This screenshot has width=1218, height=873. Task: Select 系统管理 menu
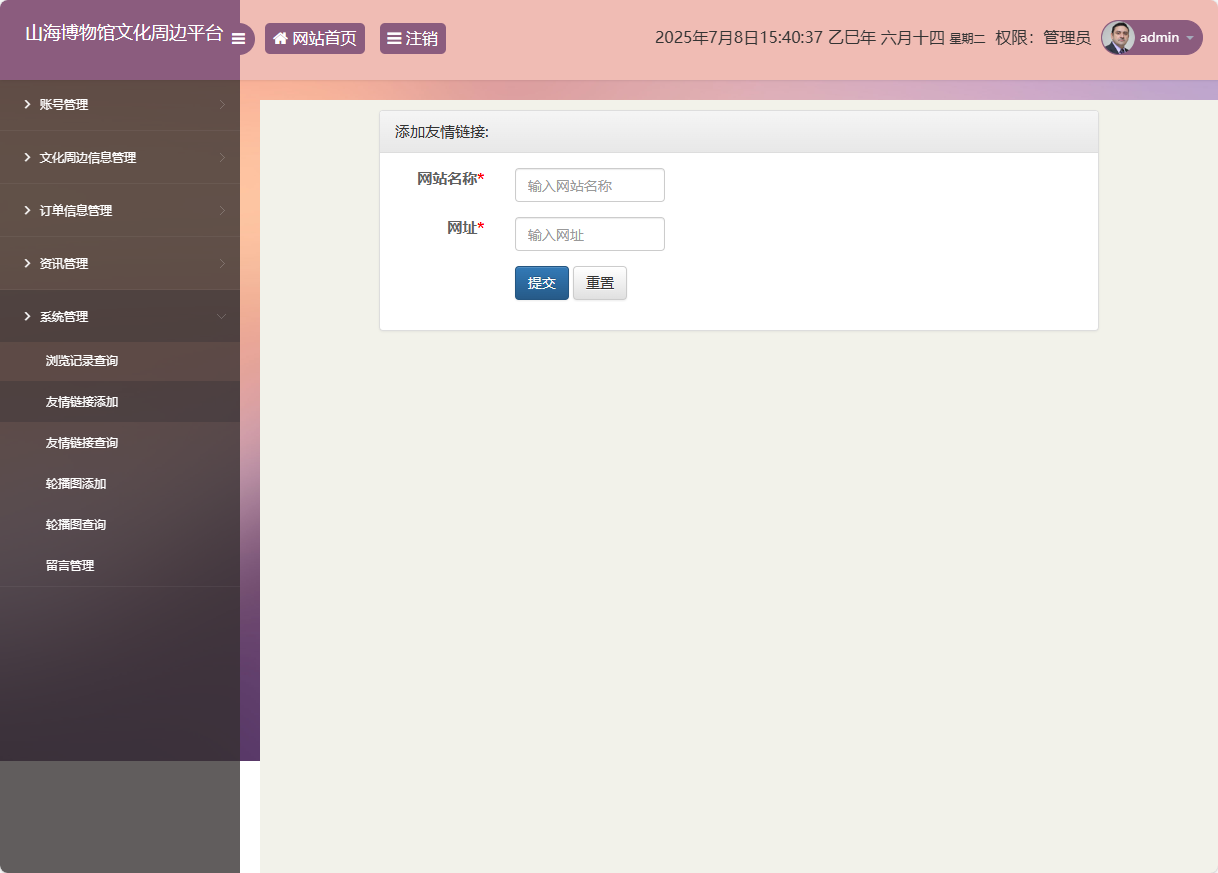coord(120,316)
